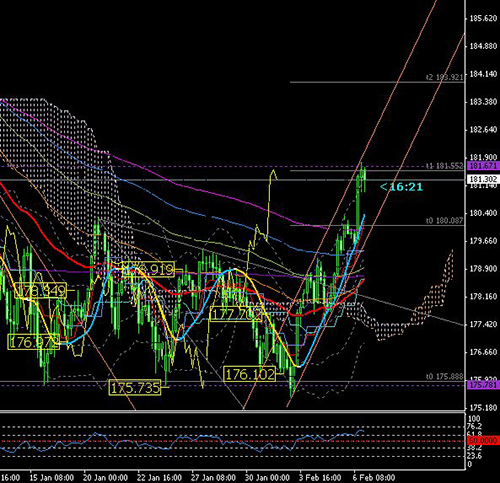Click the 175.735 price label box
The width and height of the screenshot is (500, 483).
[135, 388]
